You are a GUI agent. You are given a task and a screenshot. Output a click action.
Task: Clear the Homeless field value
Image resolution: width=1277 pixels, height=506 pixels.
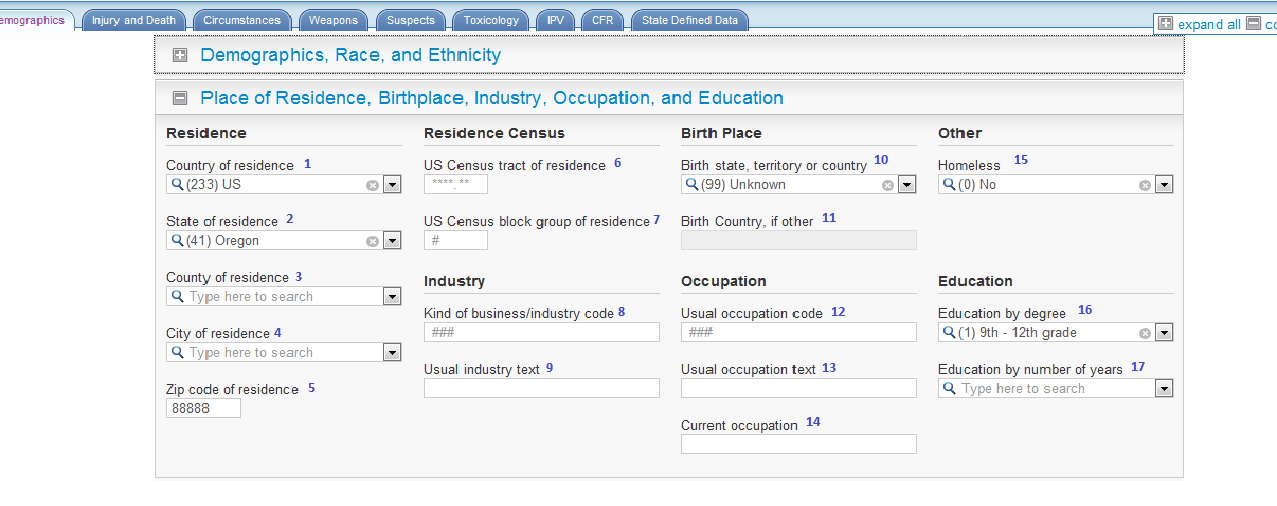pos(1145,185)
